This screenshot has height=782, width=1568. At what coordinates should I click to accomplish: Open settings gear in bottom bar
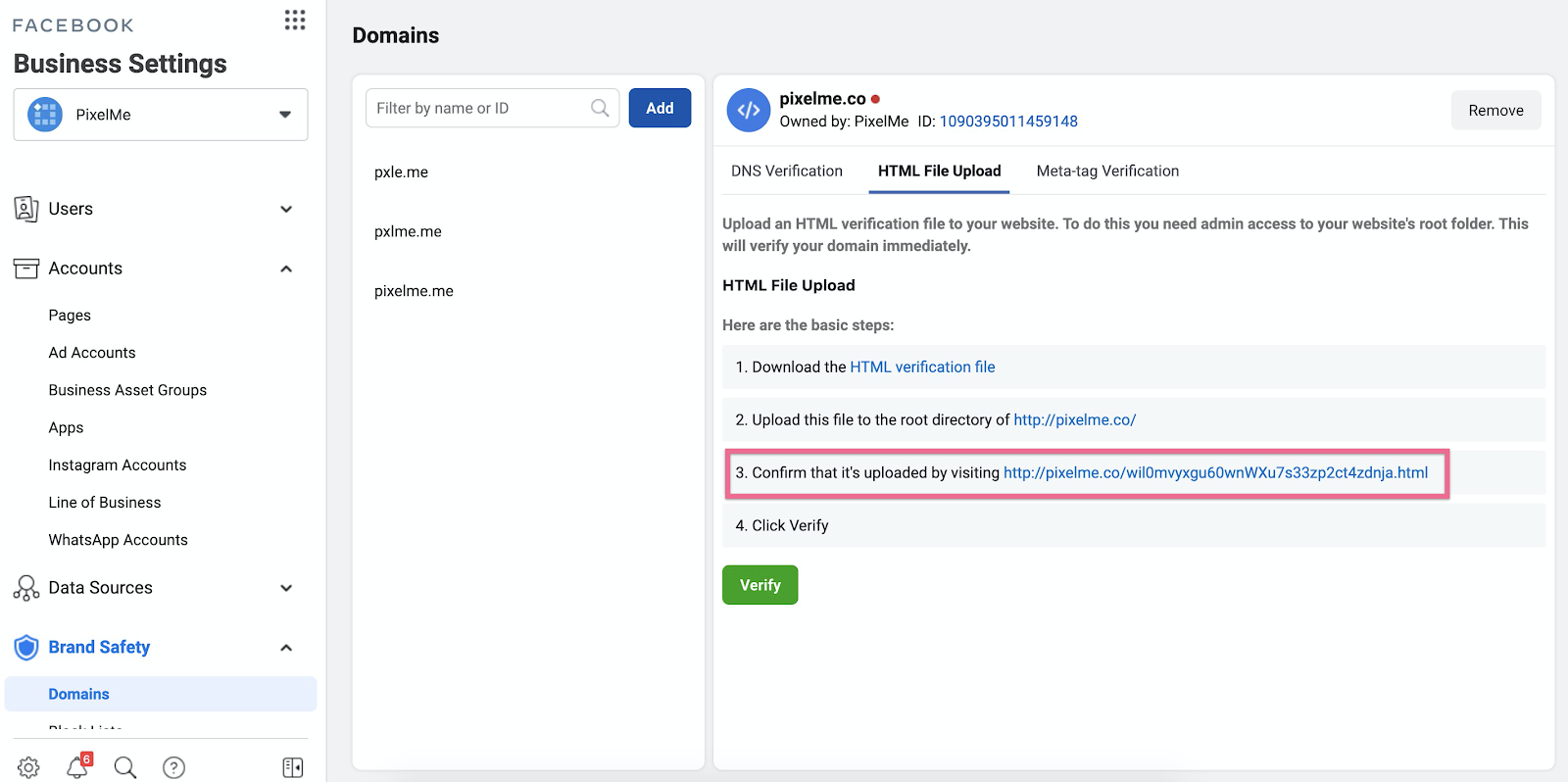(x=29, y=767)
